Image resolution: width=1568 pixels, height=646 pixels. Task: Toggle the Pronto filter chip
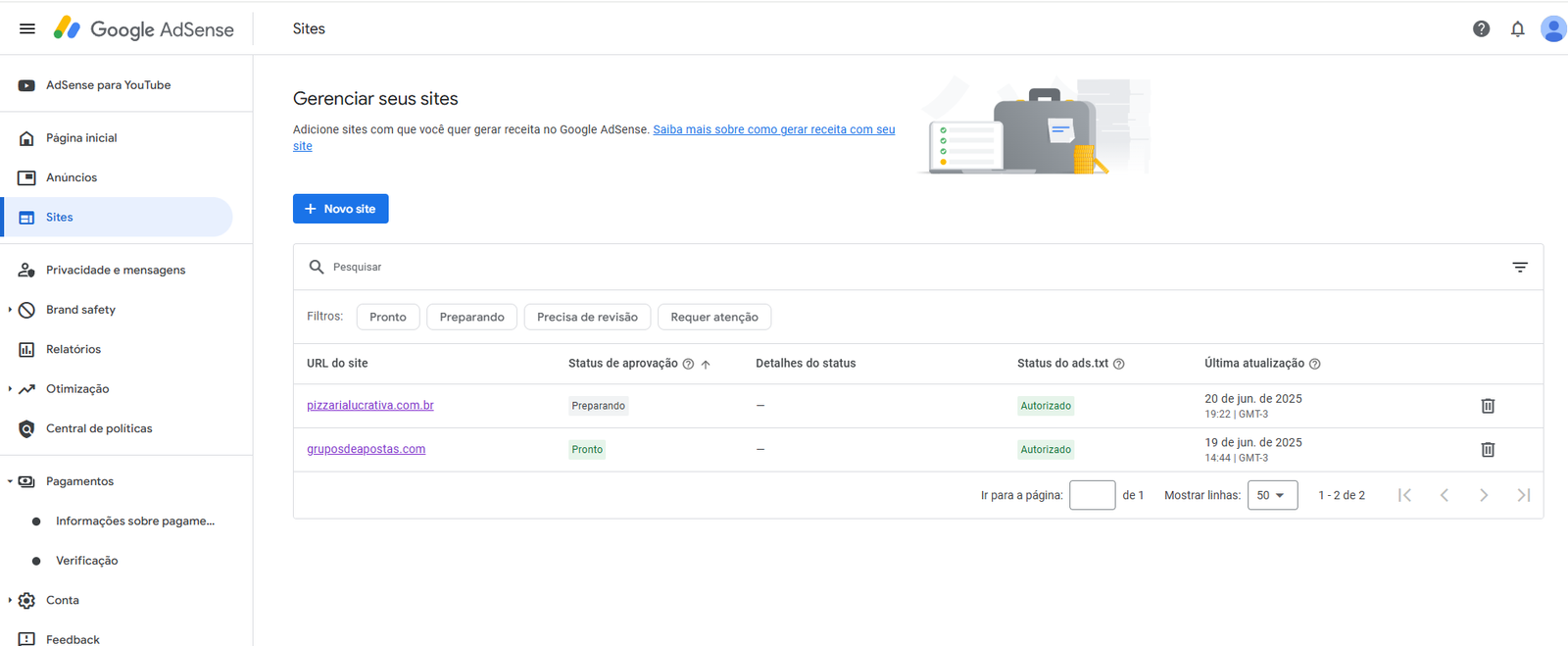coord(388,317)
